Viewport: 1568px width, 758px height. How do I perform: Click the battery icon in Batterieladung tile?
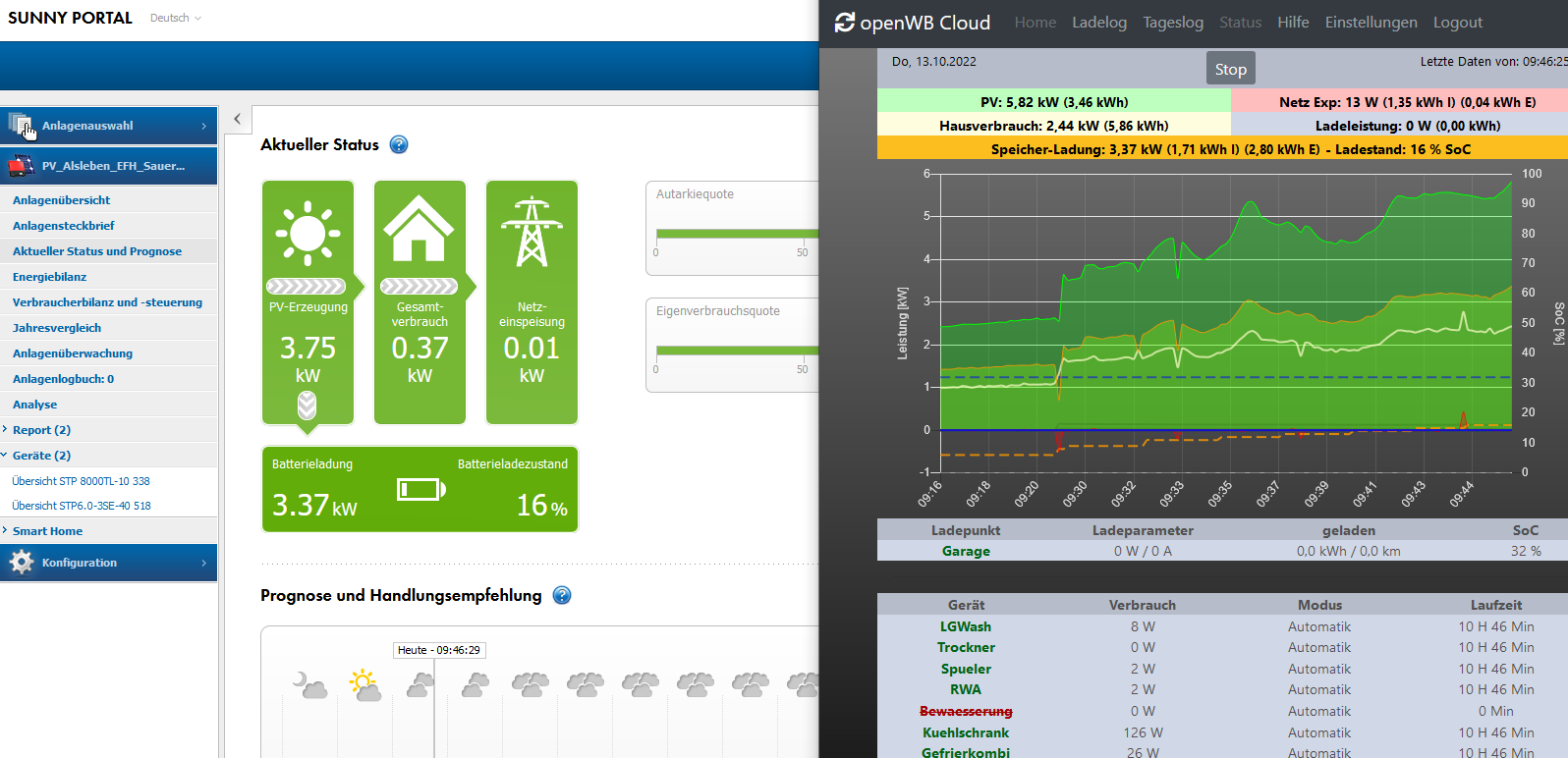click(x=420, y=489)
